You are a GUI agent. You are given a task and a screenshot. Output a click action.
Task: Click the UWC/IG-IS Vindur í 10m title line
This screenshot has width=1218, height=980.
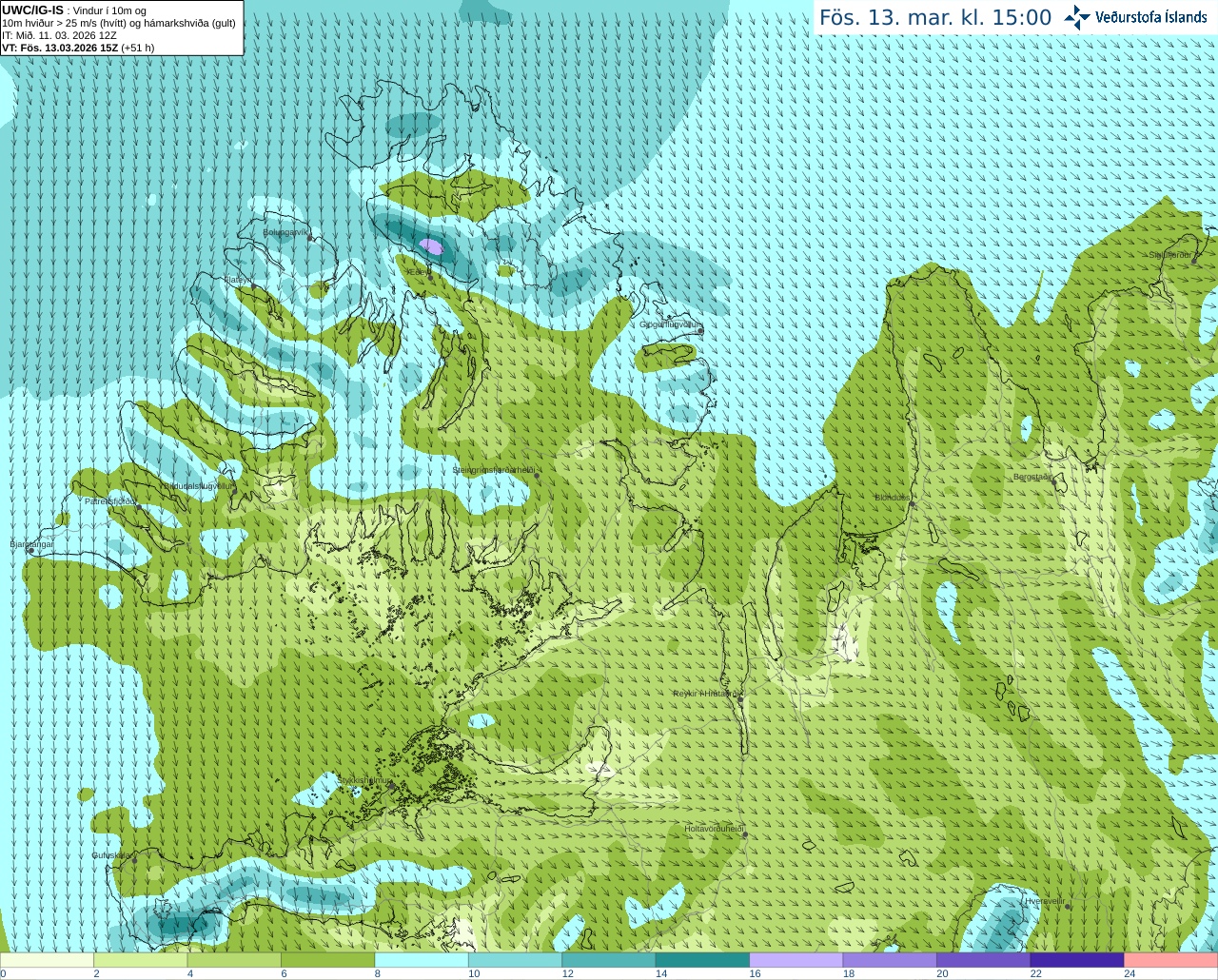(74, 10)
